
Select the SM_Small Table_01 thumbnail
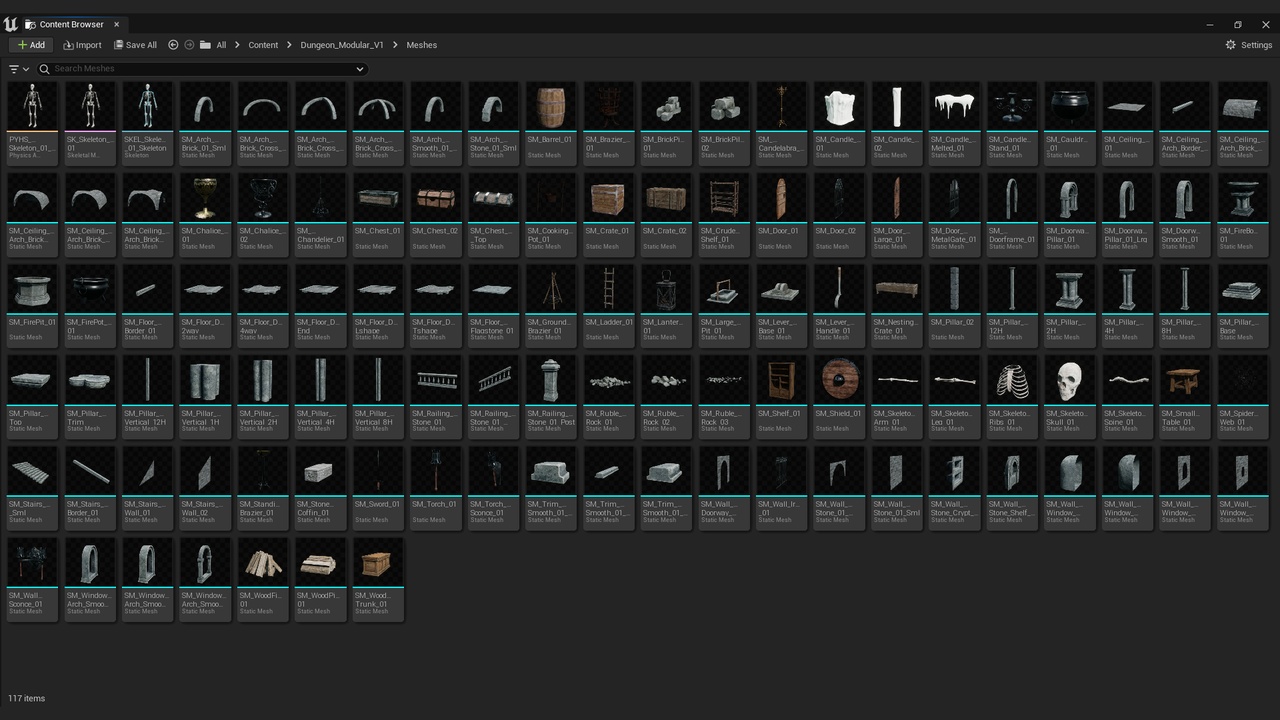[x=1185, y=380]
